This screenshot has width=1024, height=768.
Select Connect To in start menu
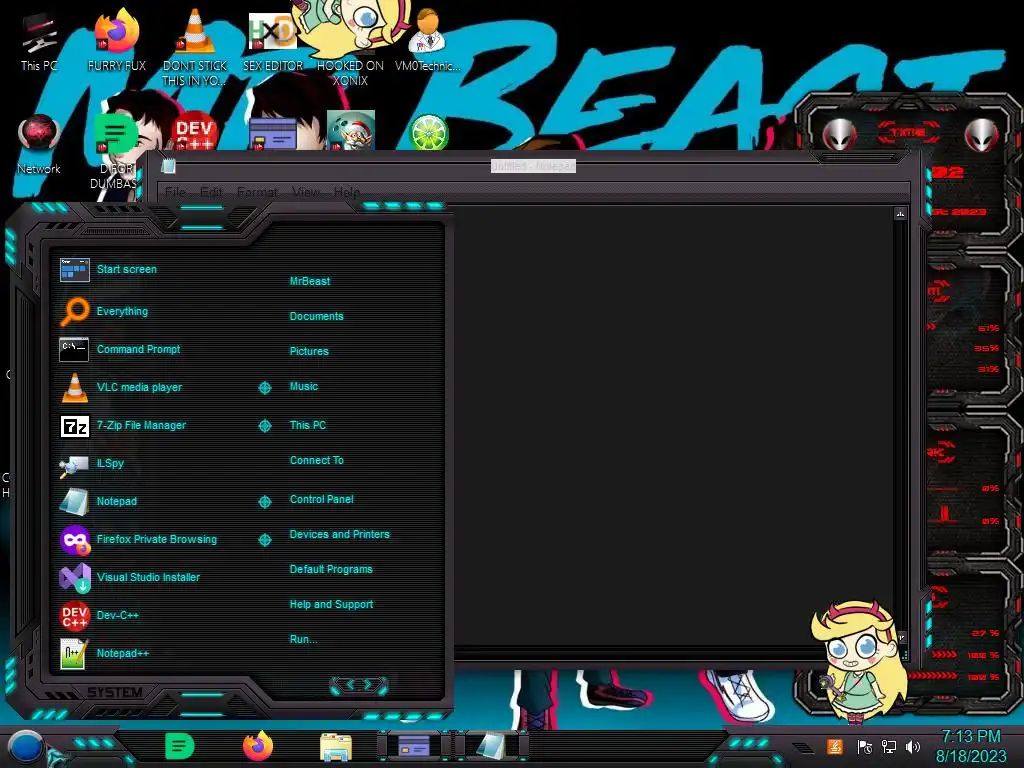tap(317, 460)
